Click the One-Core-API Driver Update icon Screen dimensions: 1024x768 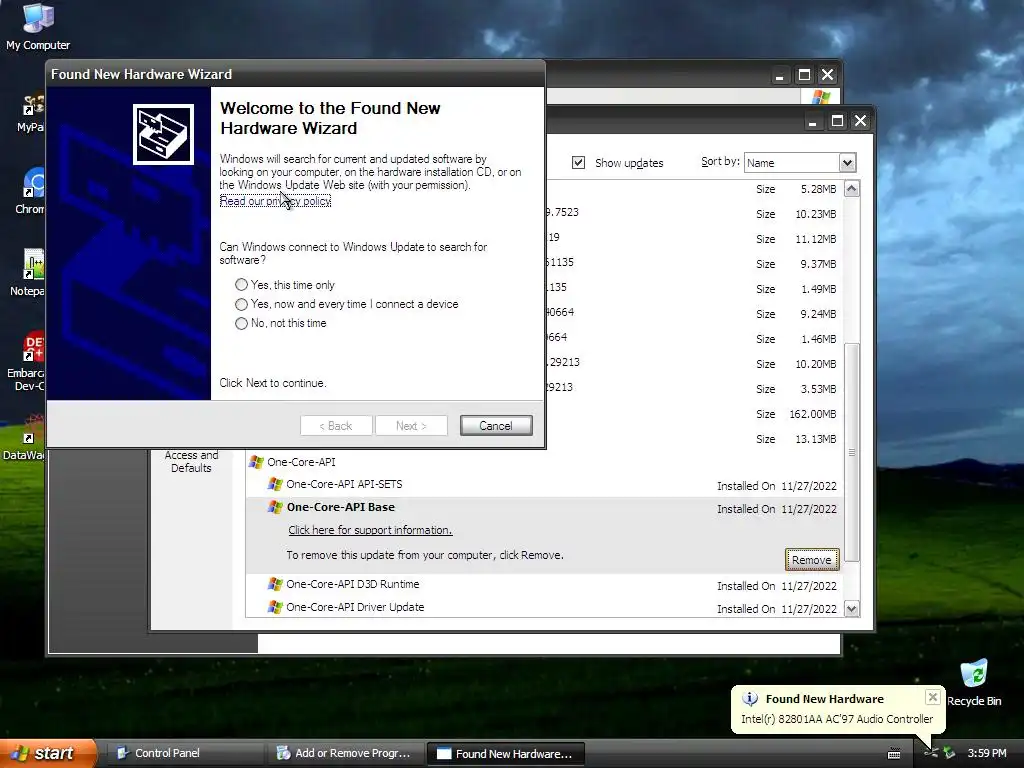(276, 607)
